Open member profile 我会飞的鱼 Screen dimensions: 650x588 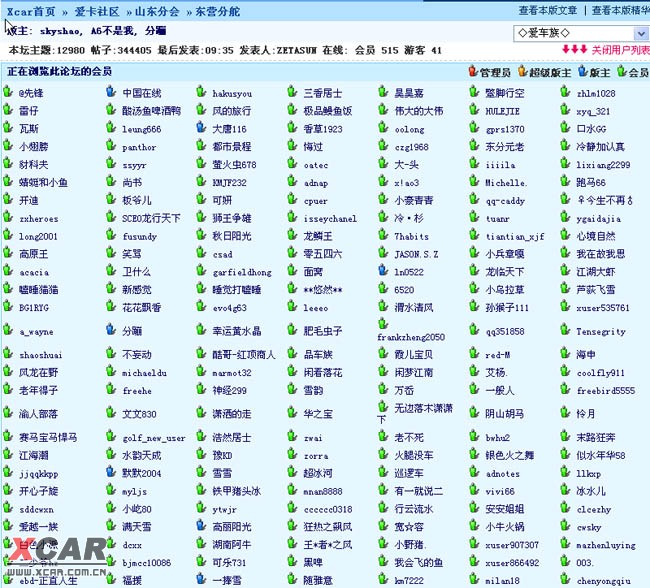419,562
